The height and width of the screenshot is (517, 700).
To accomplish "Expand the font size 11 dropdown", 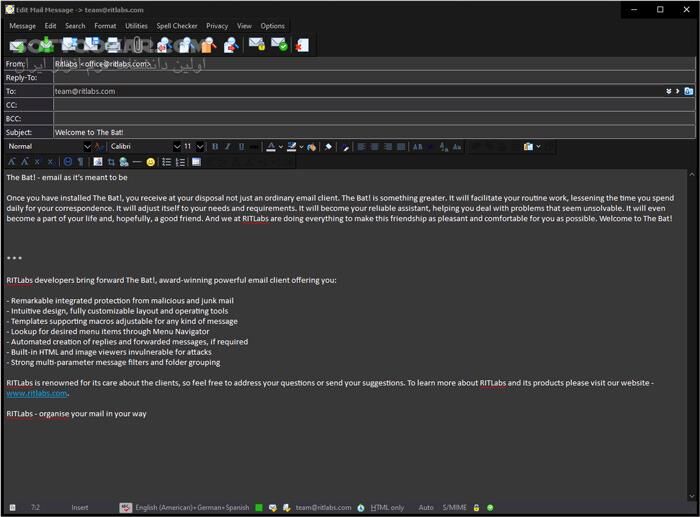I will point(200,147).
